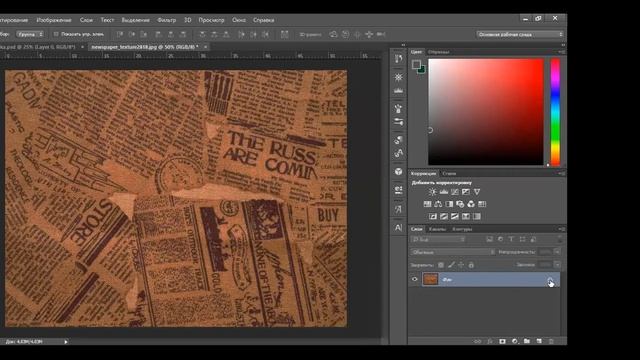
Task: Add a Channel Mixer adjustment
Action: click(x=471, y=204)
